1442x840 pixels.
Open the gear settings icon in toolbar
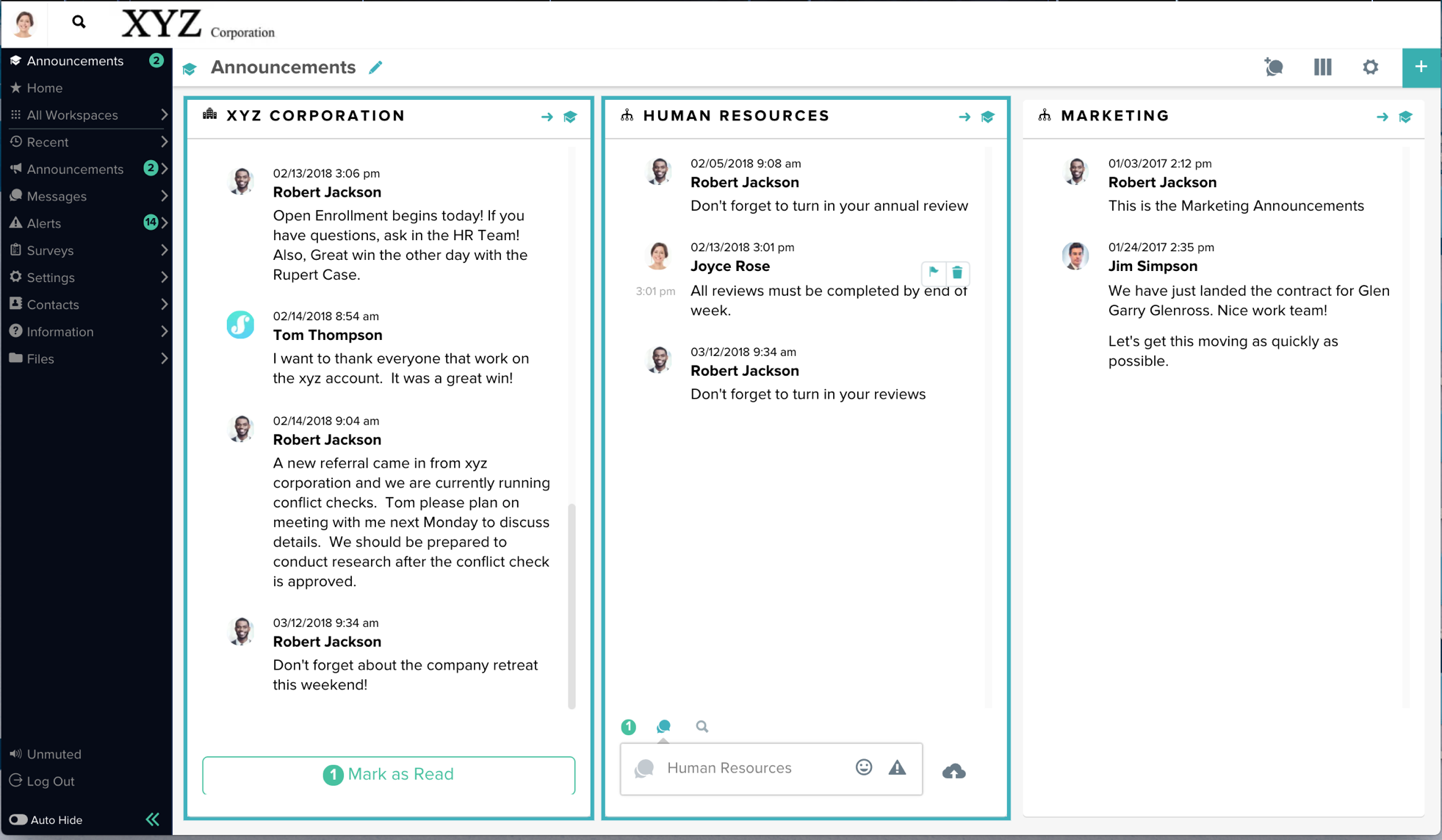1371,67
